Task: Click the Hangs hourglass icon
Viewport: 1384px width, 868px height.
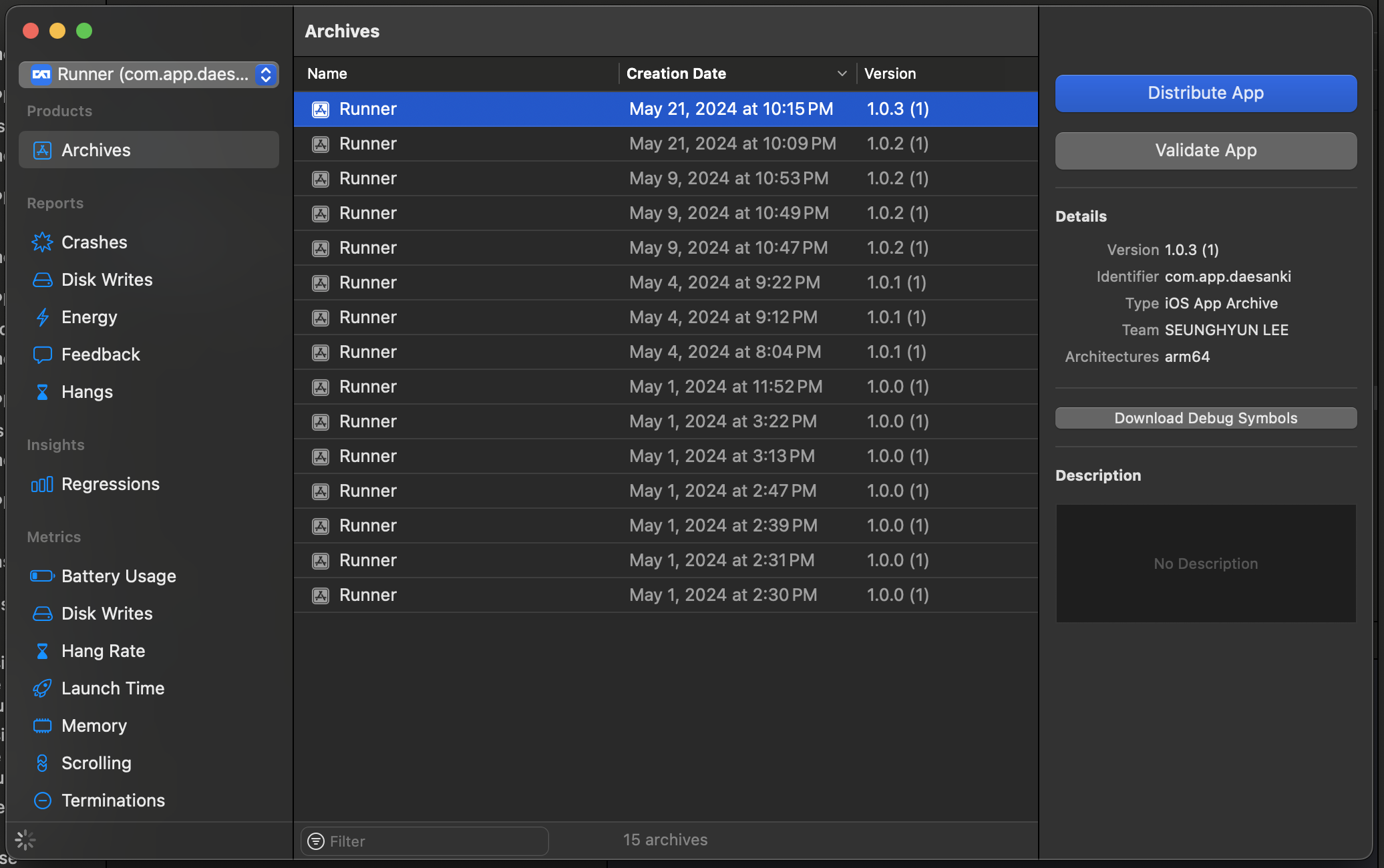Action: point(42,392)
